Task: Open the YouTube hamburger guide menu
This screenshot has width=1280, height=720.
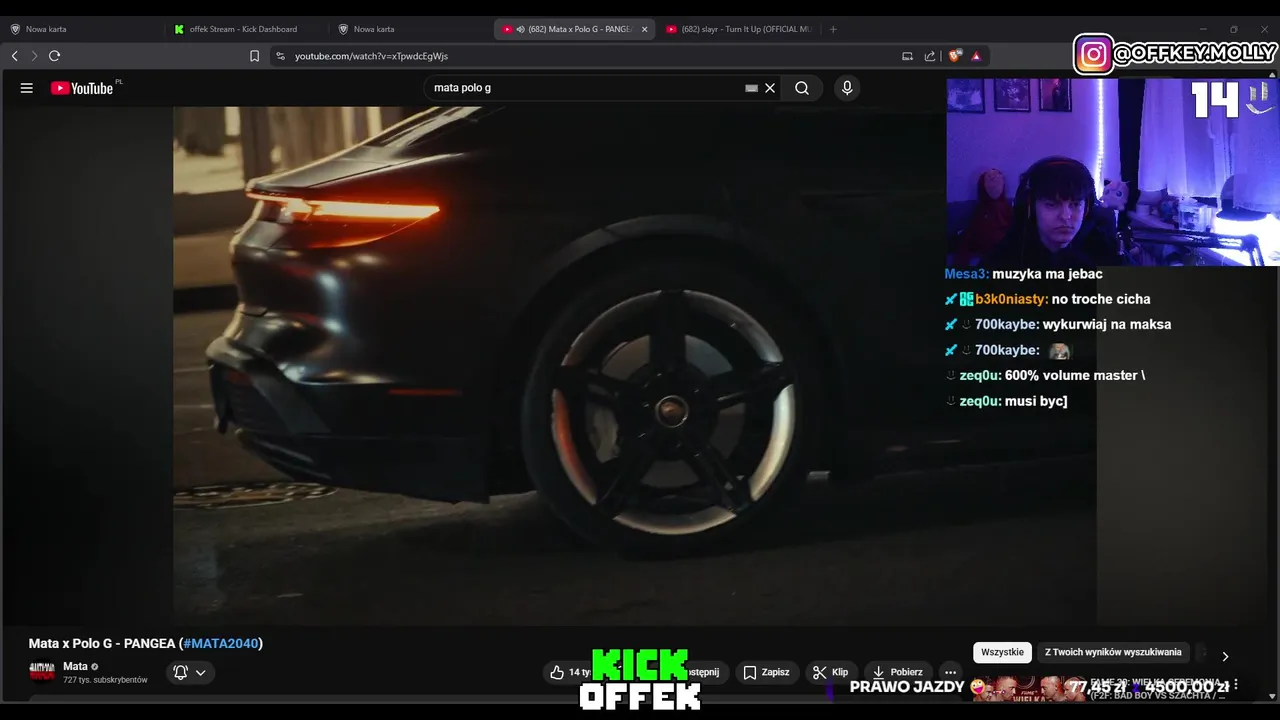Action: click(27, 88)
